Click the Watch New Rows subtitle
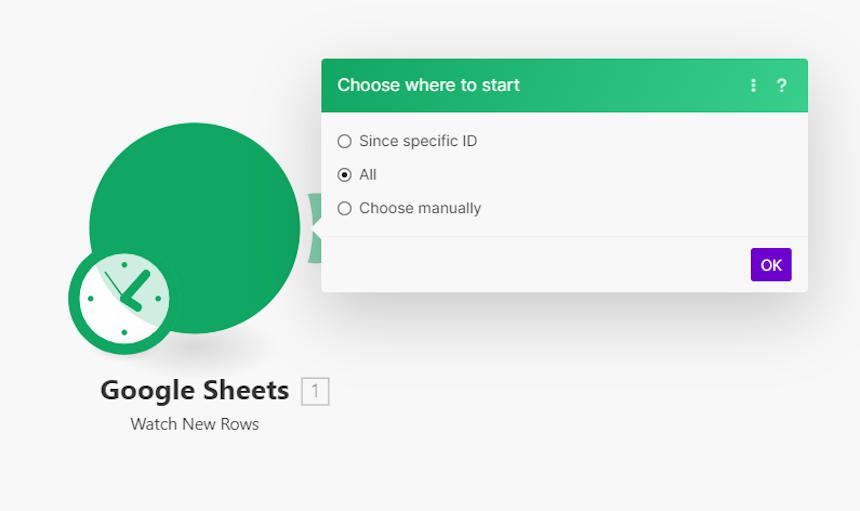This screenshot has width=860, height=511. 195,424
